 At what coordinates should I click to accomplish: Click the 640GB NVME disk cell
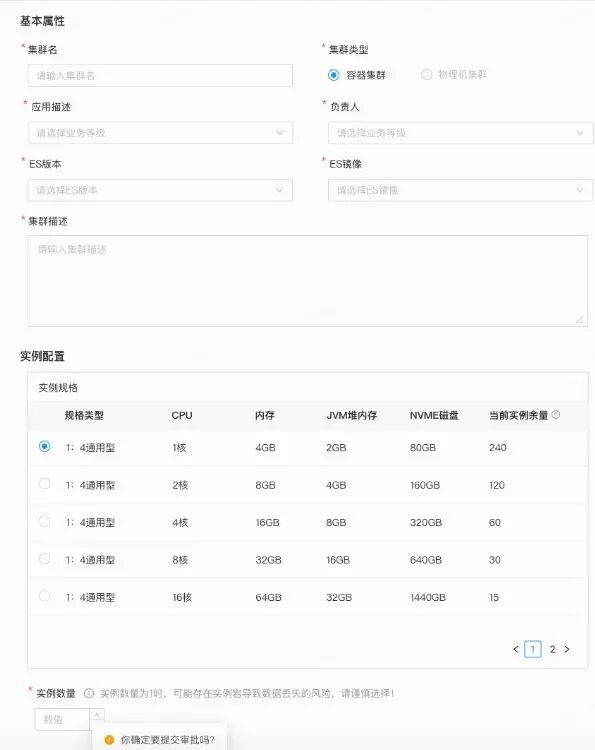(x=426, y=560)
